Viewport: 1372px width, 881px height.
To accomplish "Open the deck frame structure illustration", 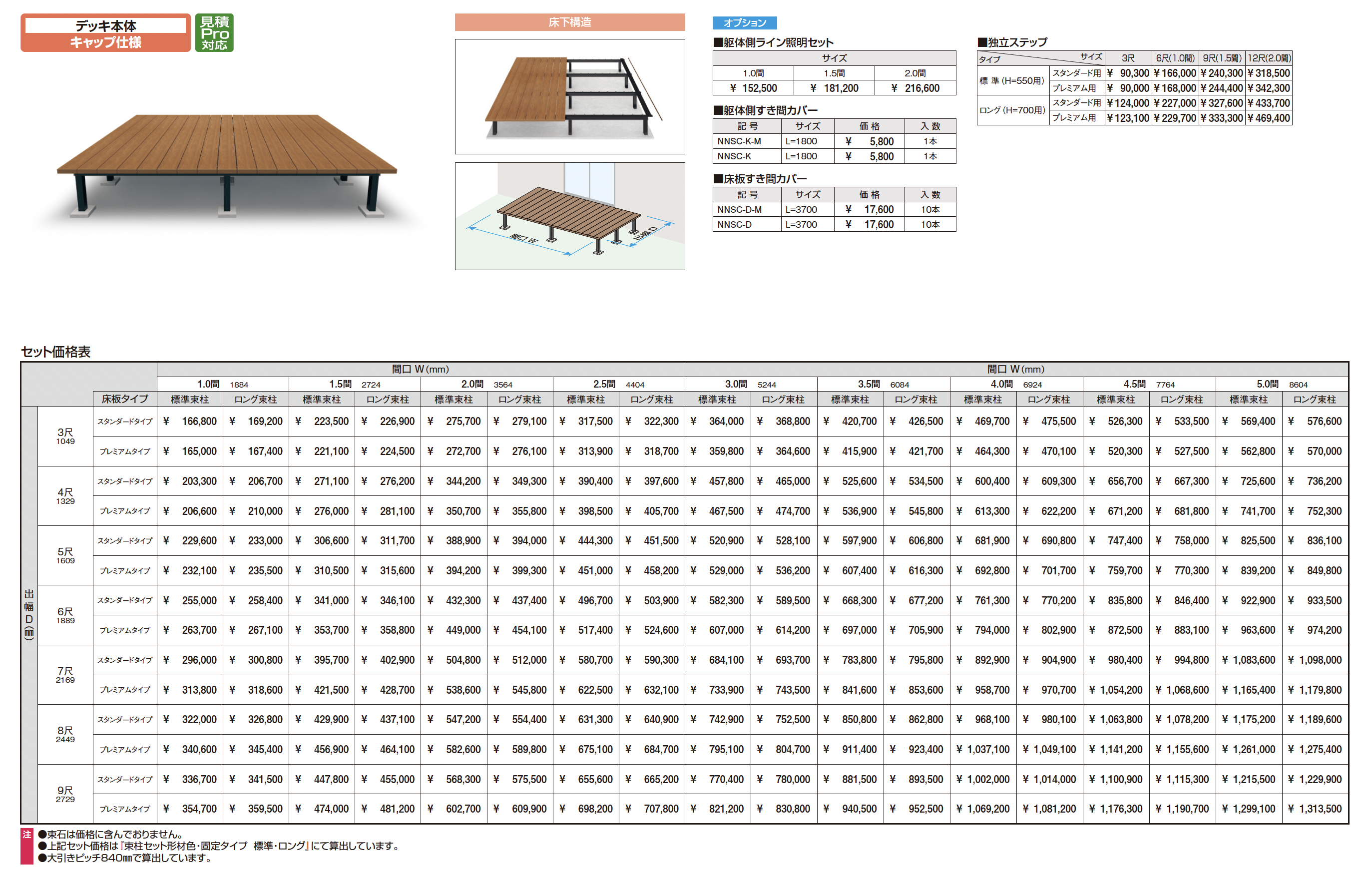I will tap(570, 97).
